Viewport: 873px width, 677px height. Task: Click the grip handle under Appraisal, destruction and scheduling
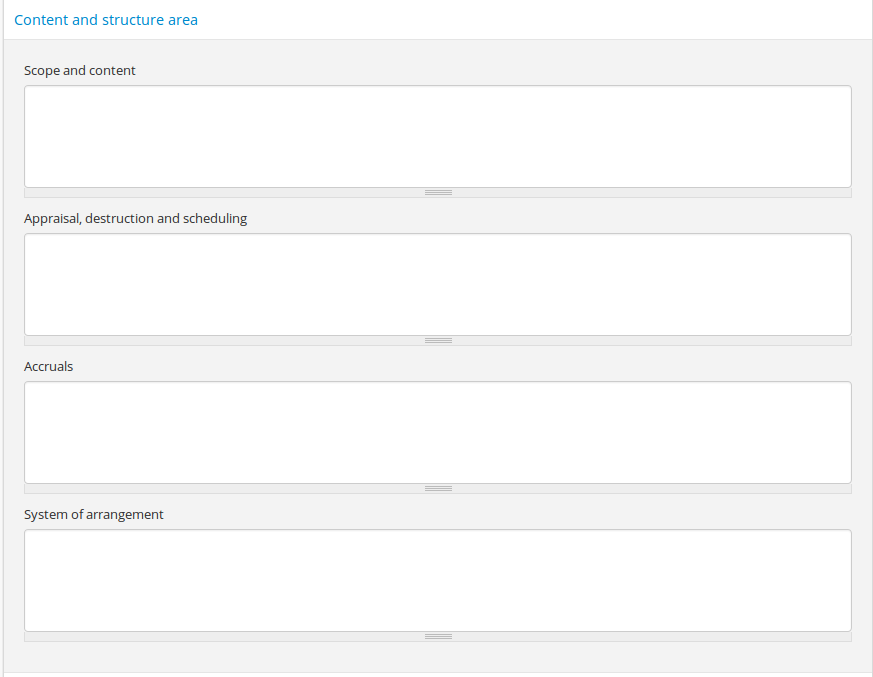click(x=438, y=340)
